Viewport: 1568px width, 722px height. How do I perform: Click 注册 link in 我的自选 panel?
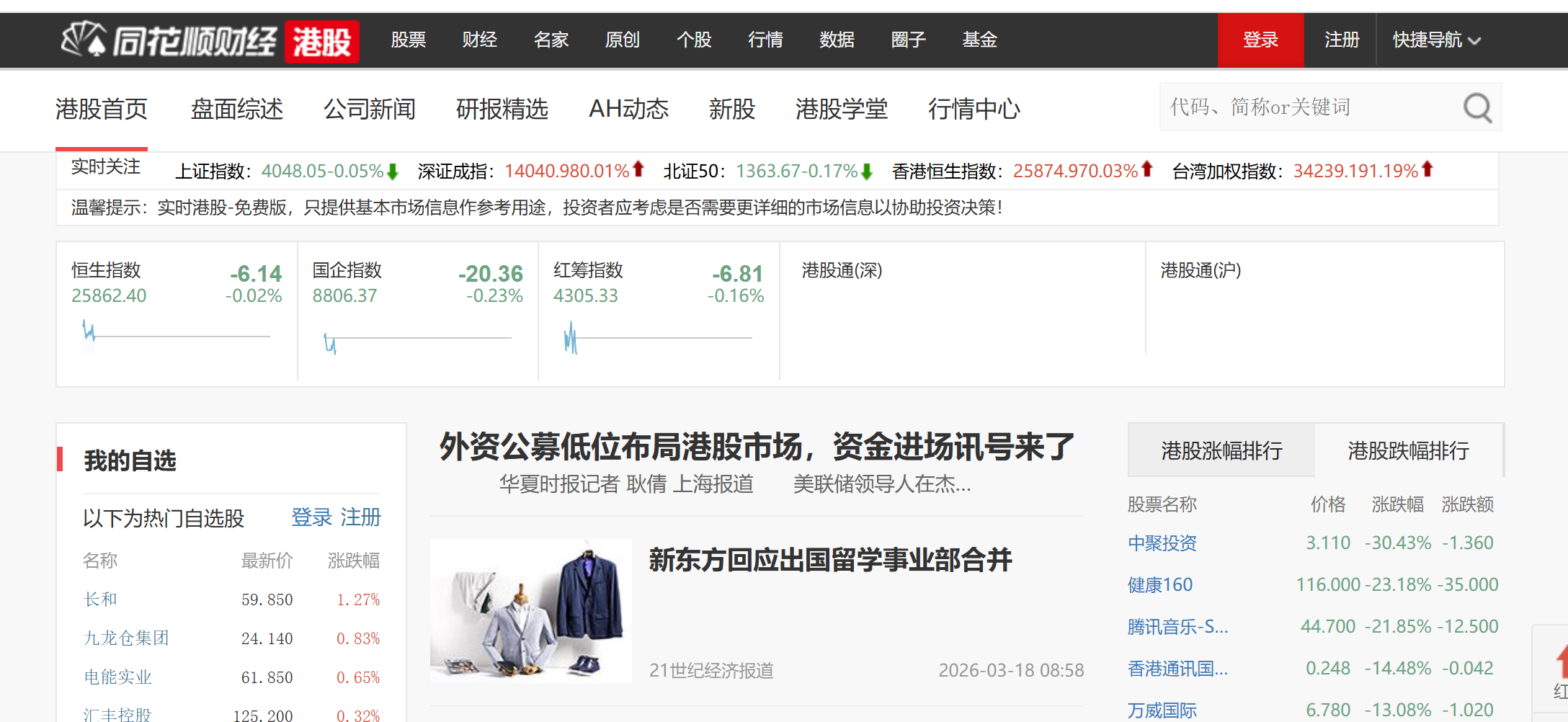click(360, 517)
